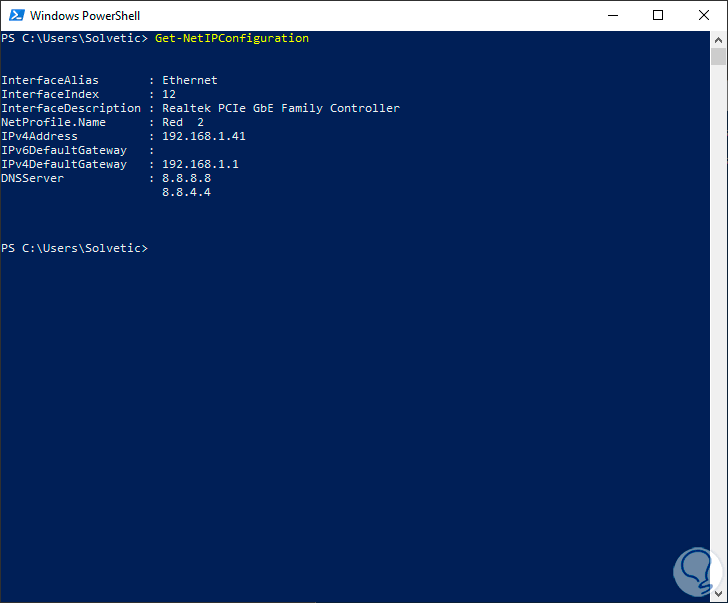Click the Get-NetIPConfiguration command text

(x=232, y=38)
